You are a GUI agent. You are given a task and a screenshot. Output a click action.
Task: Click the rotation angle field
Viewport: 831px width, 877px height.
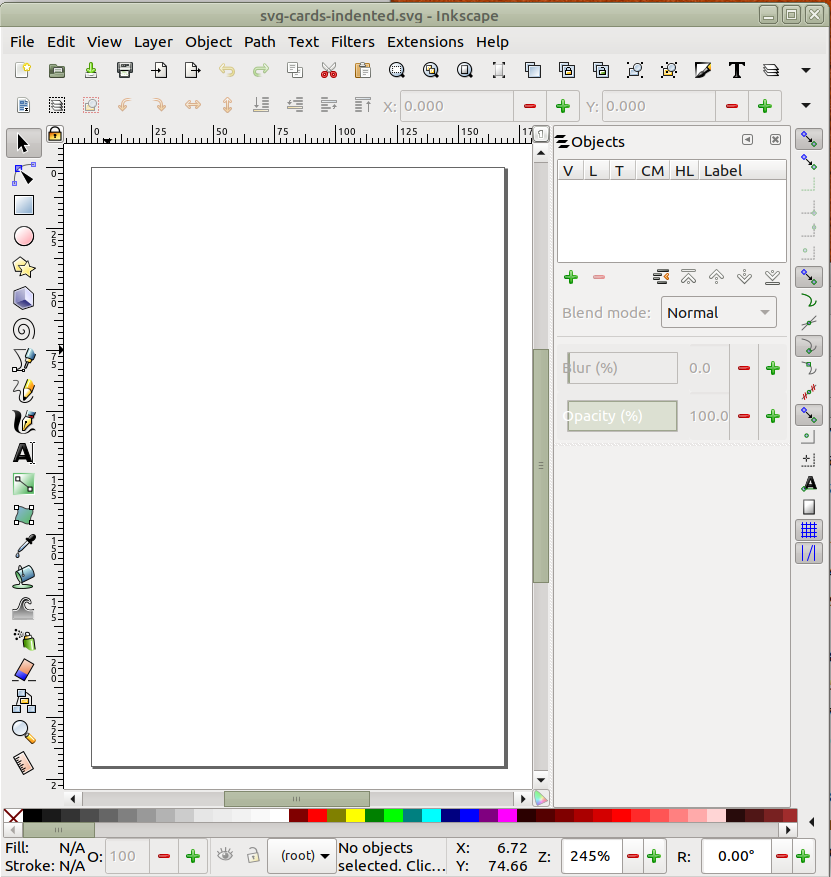(x=737, y=856)
